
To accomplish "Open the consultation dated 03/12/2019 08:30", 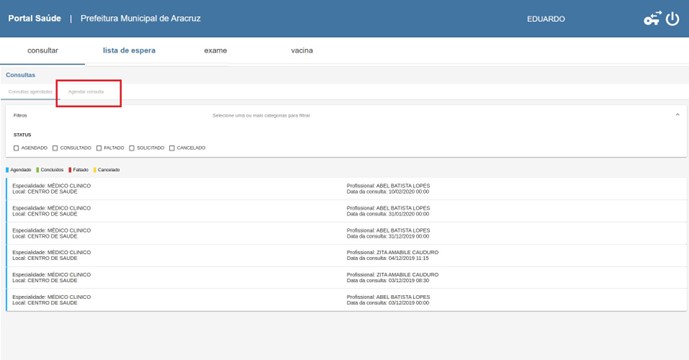I will coord(346,278).
